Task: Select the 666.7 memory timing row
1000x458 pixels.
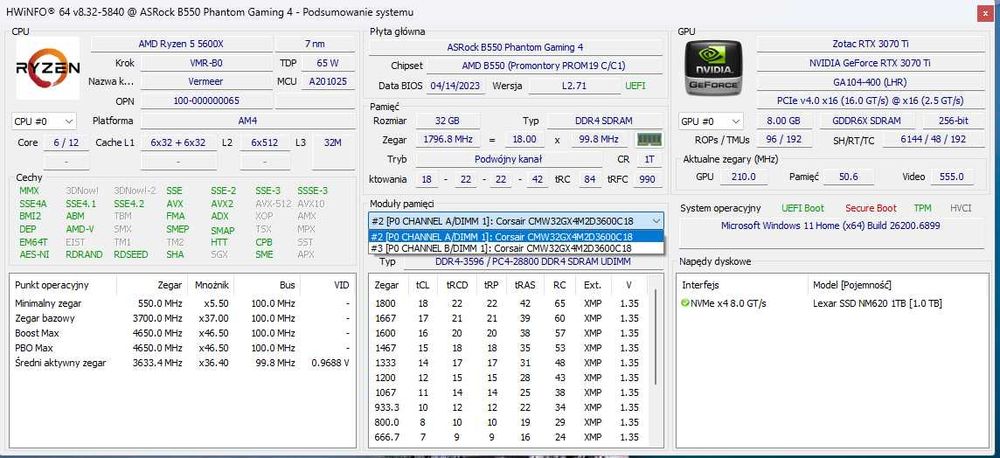Action: point(510,437)
